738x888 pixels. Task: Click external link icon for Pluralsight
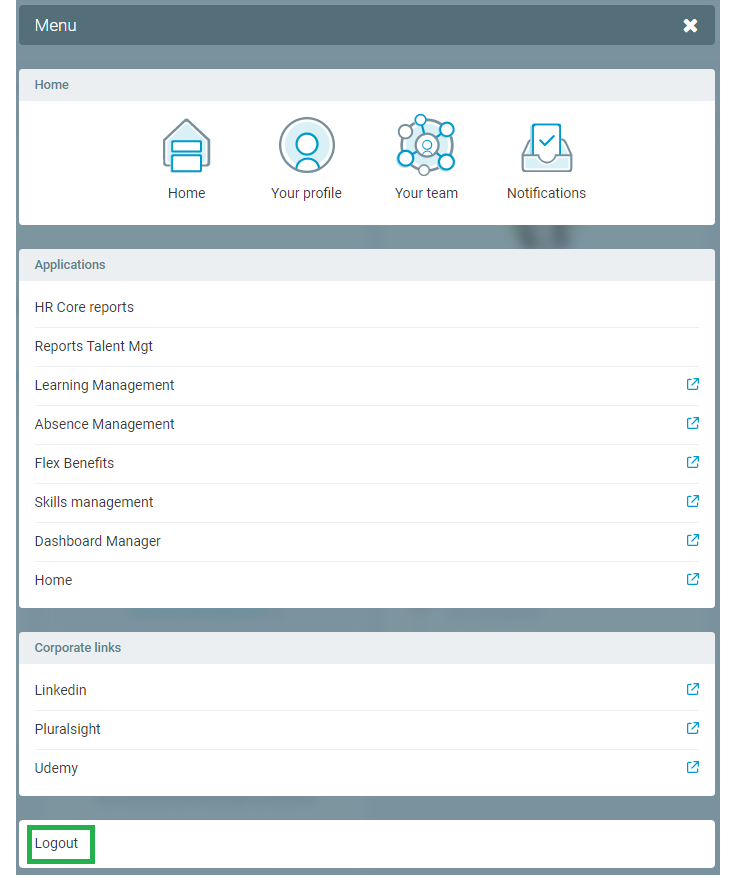coord(693,728)
